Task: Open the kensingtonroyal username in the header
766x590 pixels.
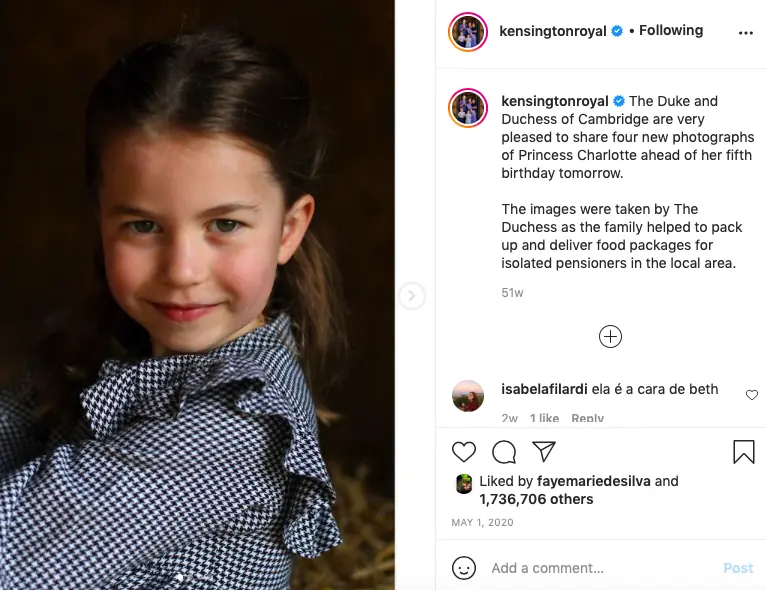Action: coord(552,31)
